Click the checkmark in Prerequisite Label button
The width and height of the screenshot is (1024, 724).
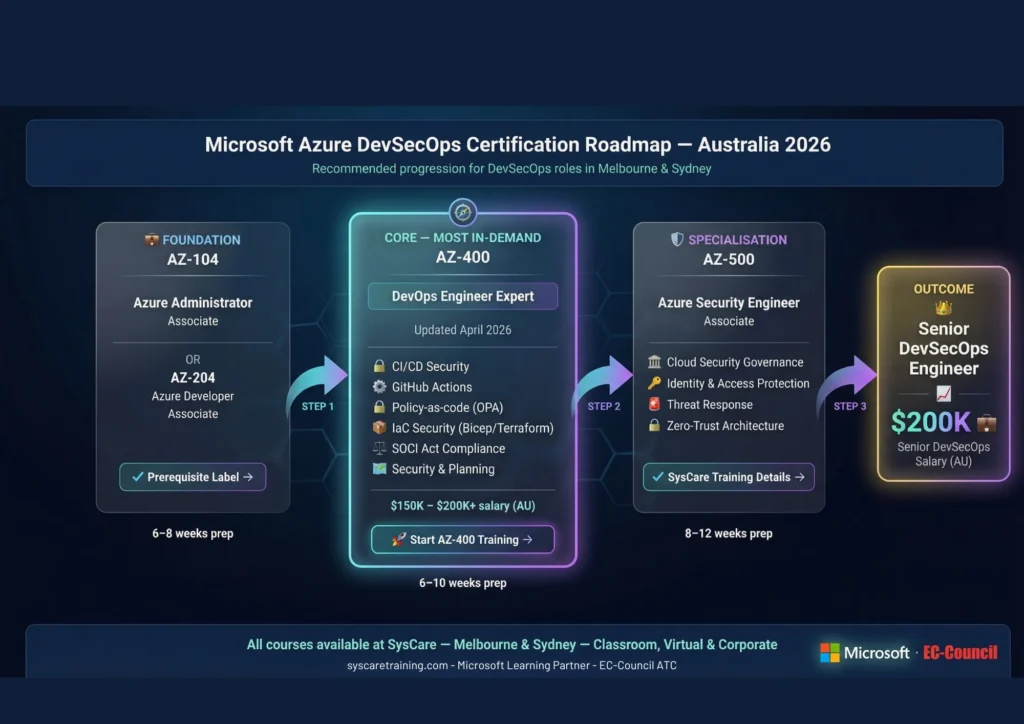137,477
